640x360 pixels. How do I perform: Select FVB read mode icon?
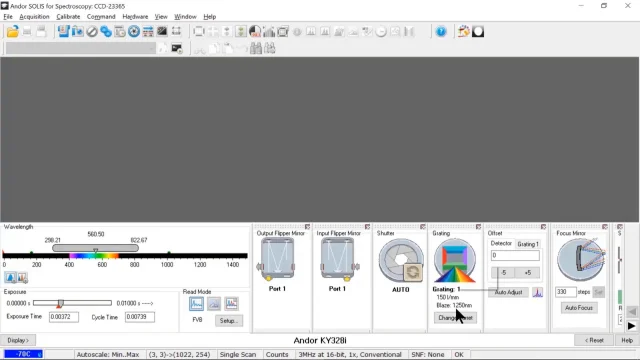196,304
